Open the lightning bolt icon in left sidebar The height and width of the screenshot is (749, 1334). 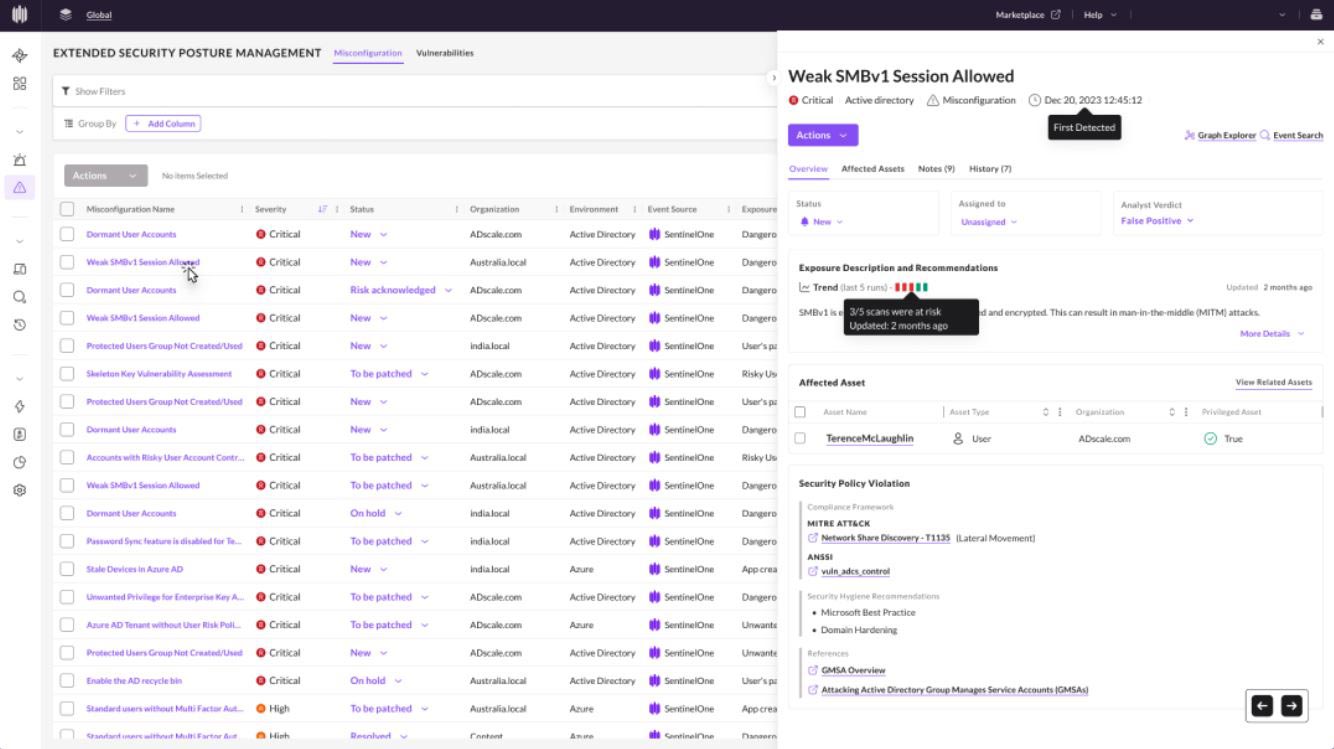20,407
